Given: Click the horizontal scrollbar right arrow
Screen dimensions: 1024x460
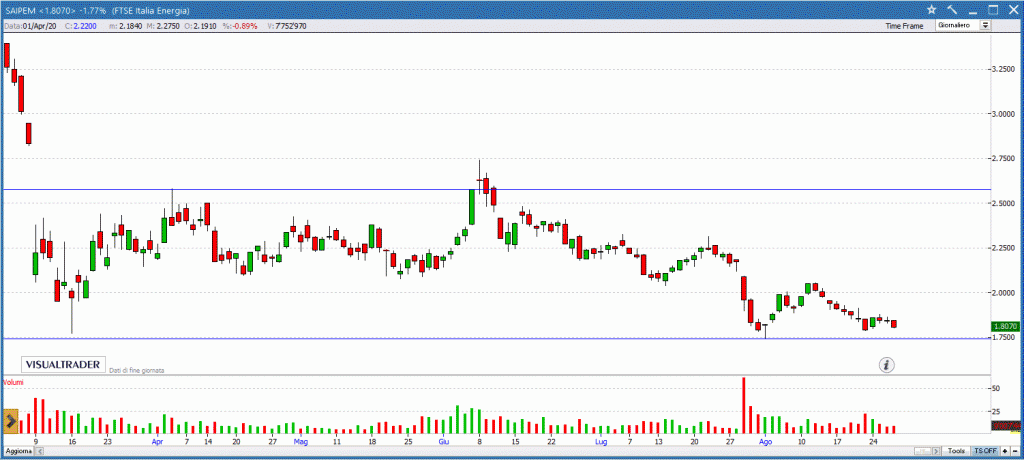Looking at the screenshot, I should pos(938,452).
